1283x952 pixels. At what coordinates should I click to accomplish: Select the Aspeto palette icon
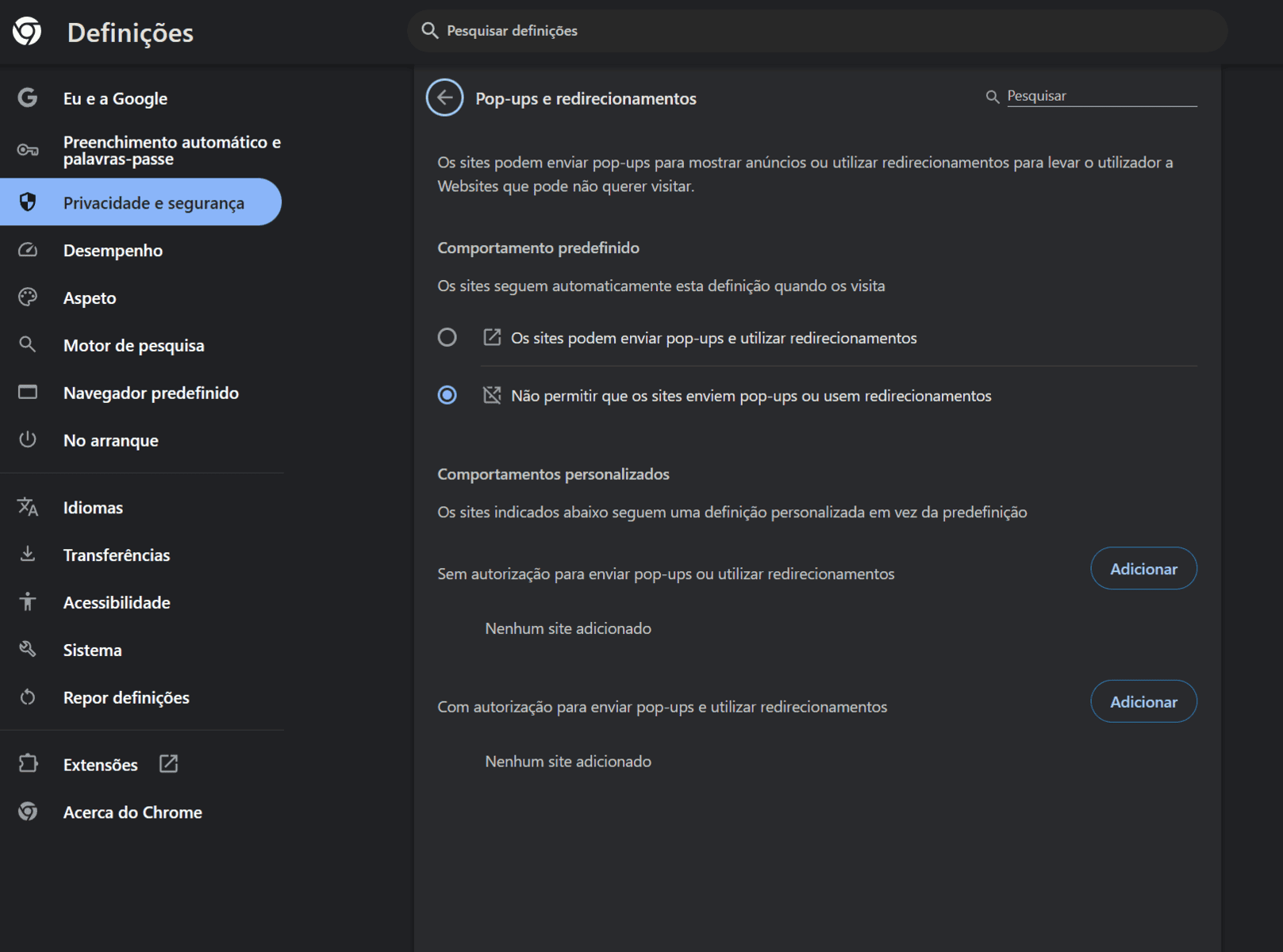tap(29, 297)
